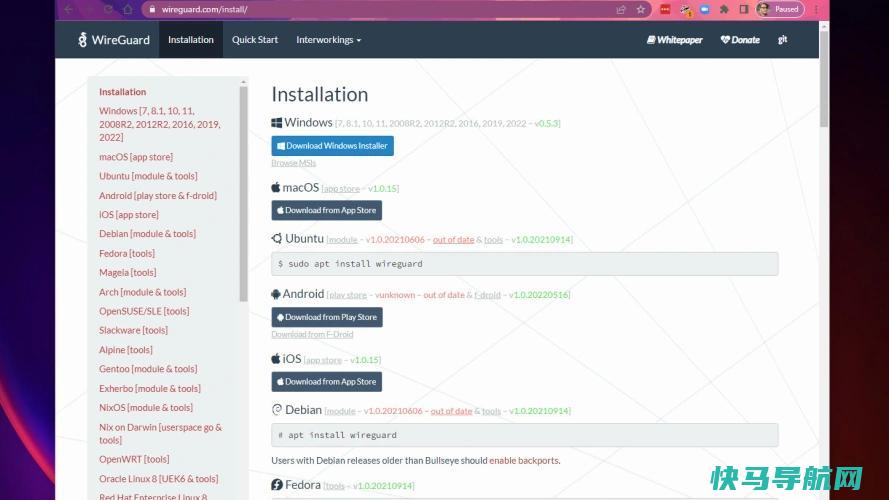Screen dimensions: 889x500
Task: Go to Mageia [tools] sidebar entry
Action: tap(128, 273)
